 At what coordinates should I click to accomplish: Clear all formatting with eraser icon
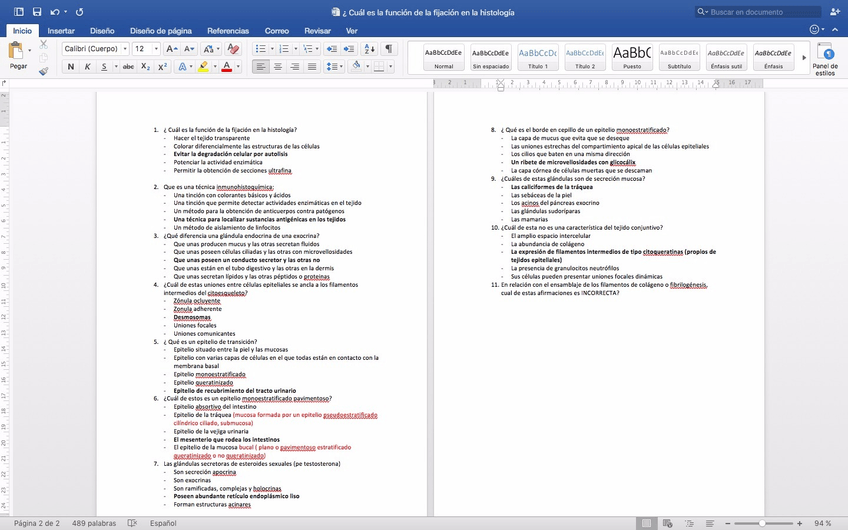click(x=233, y=48)
